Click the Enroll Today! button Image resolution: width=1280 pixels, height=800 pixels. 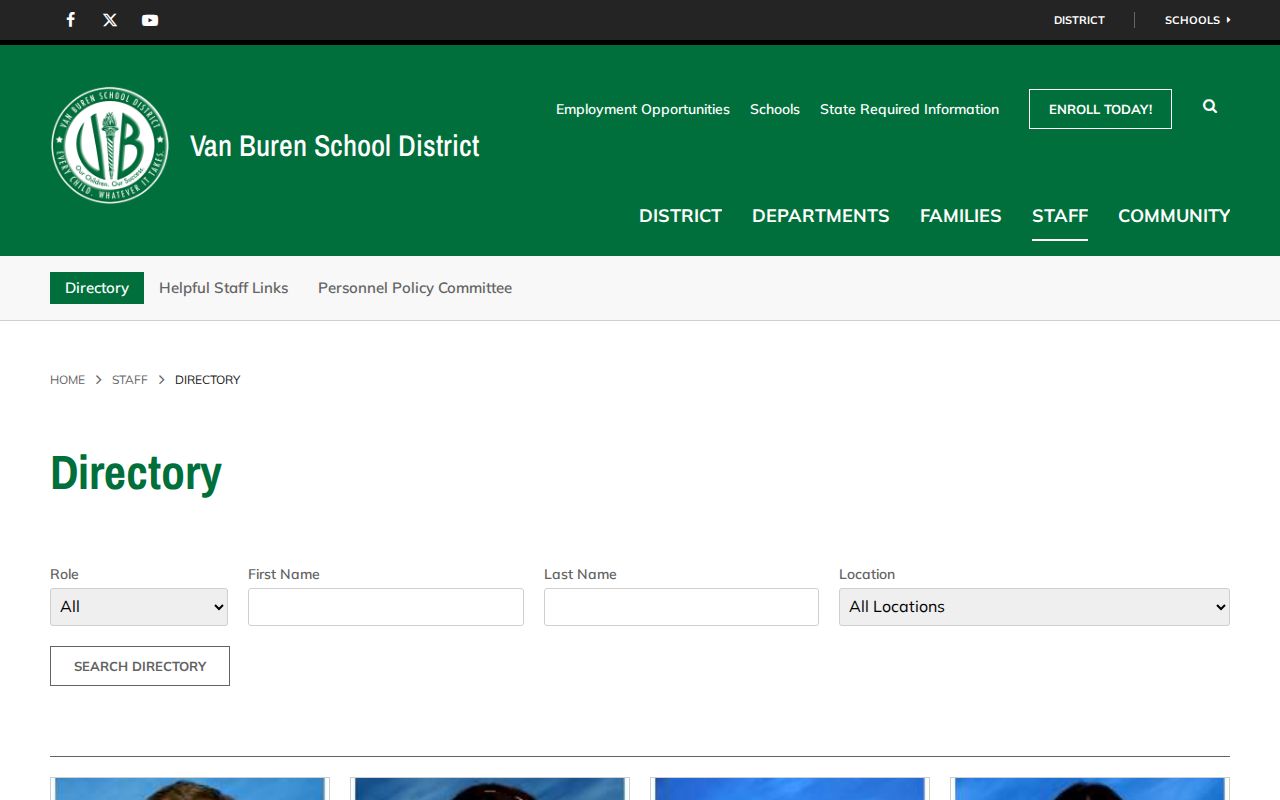tap(1100, 109)
